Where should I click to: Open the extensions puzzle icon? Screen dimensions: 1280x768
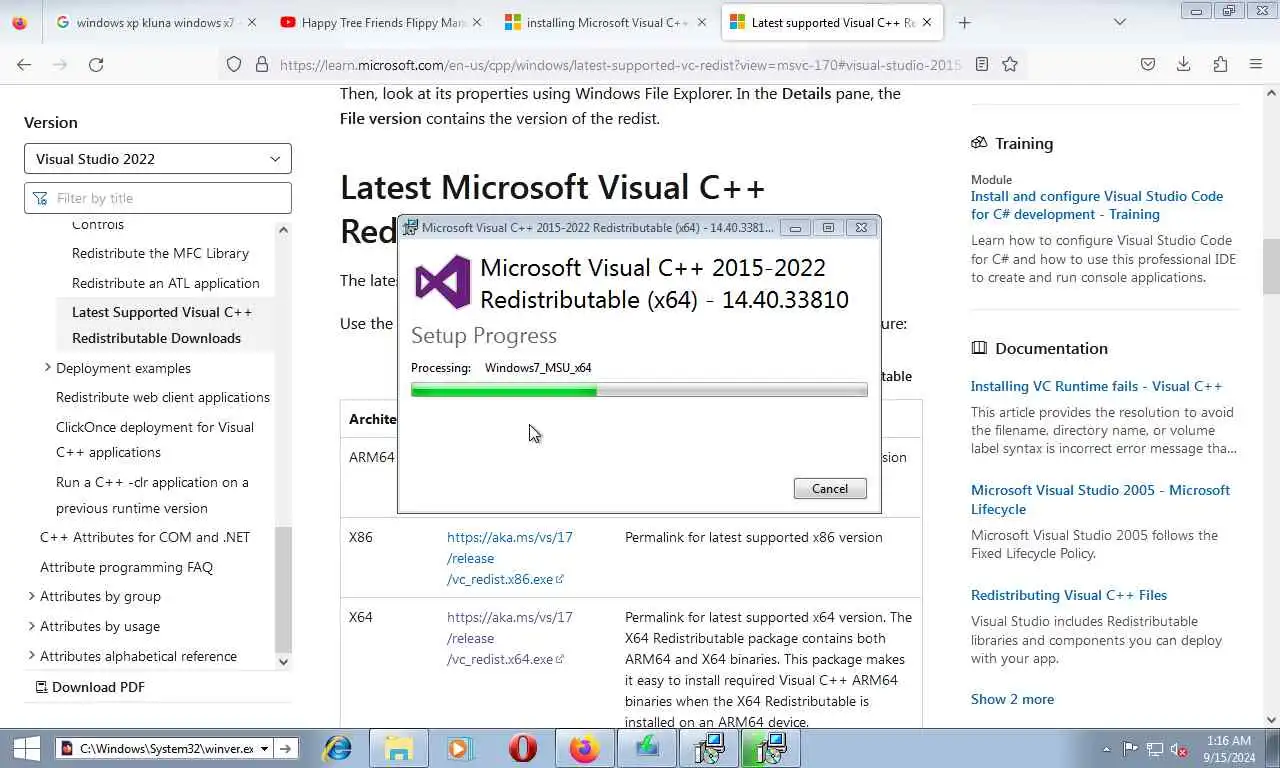[x=1220, y=64]
